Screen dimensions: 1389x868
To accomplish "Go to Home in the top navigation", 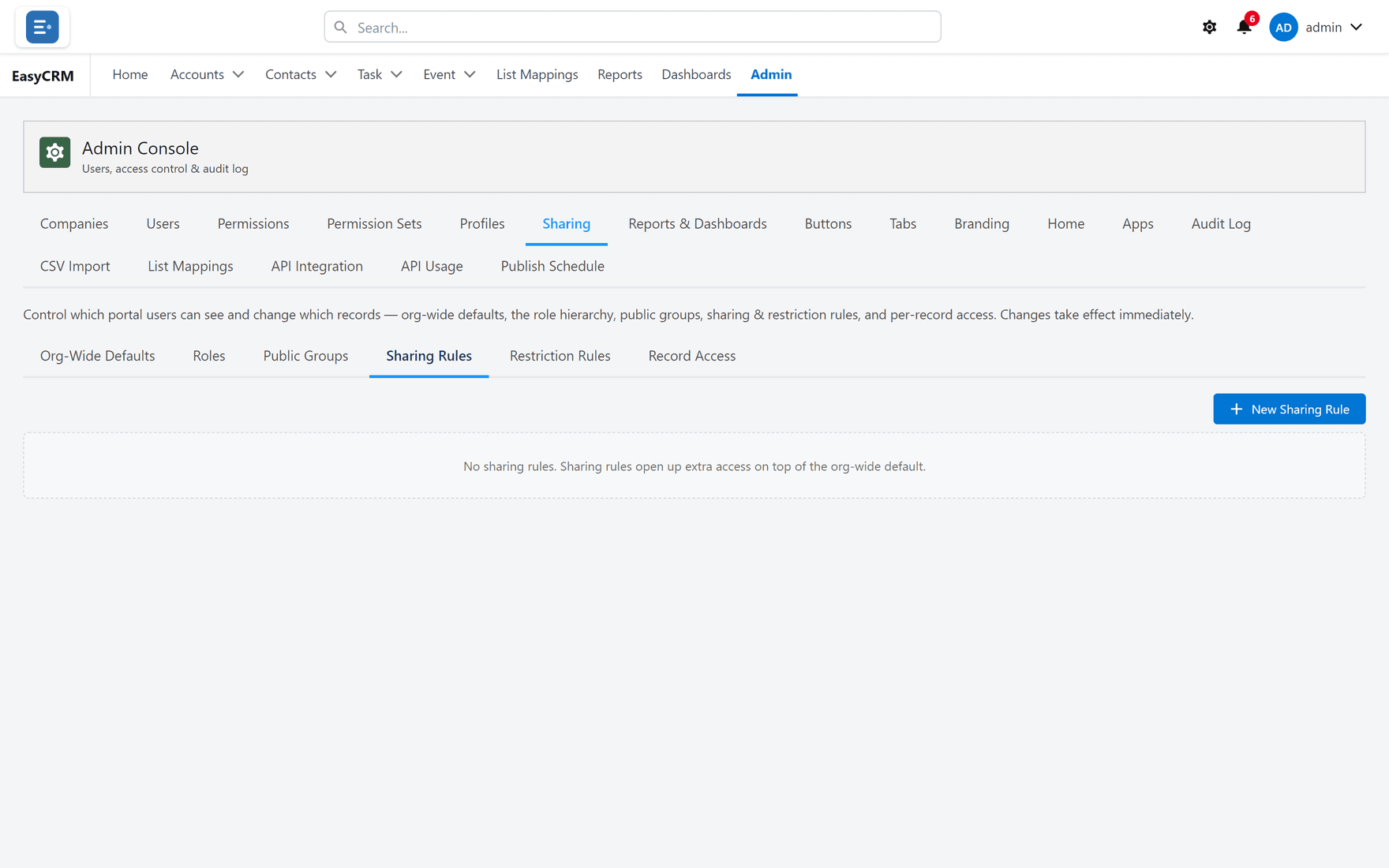I will click(x=130, y=74).
